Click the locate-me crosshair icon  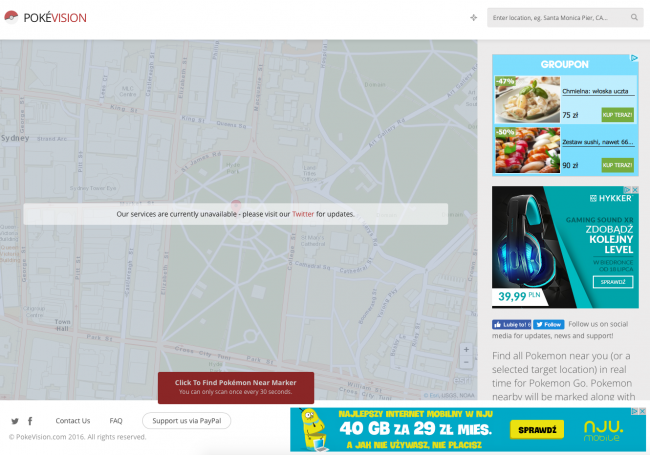coord(473,17)
